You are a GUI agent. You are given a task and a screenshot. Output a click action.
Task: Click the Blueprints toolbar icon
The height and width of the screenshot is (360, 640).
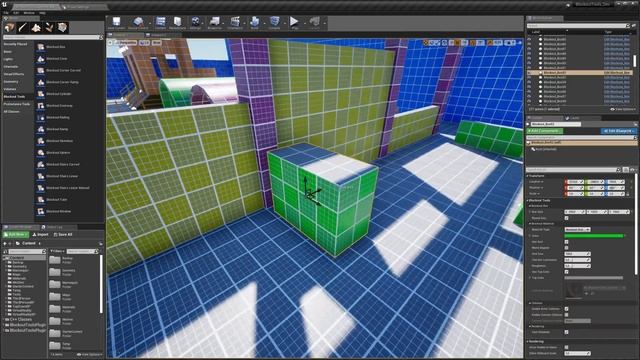point(215,22)
